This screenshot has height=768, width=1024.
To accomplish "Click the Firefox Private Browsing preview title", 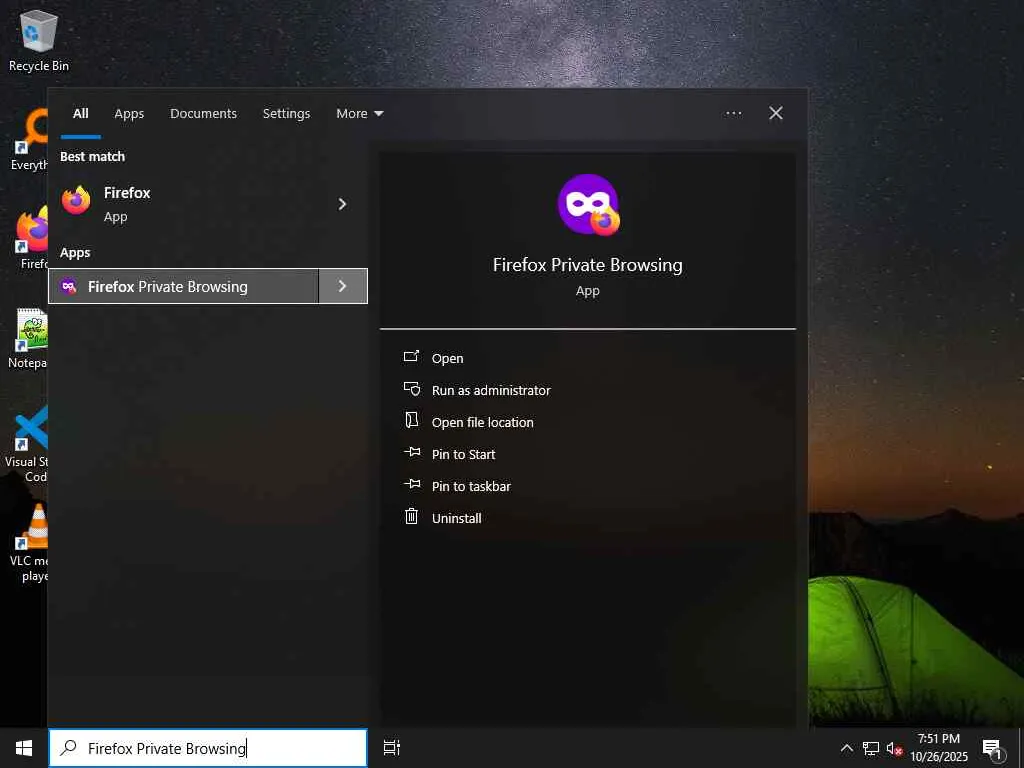I will [588, 264].
